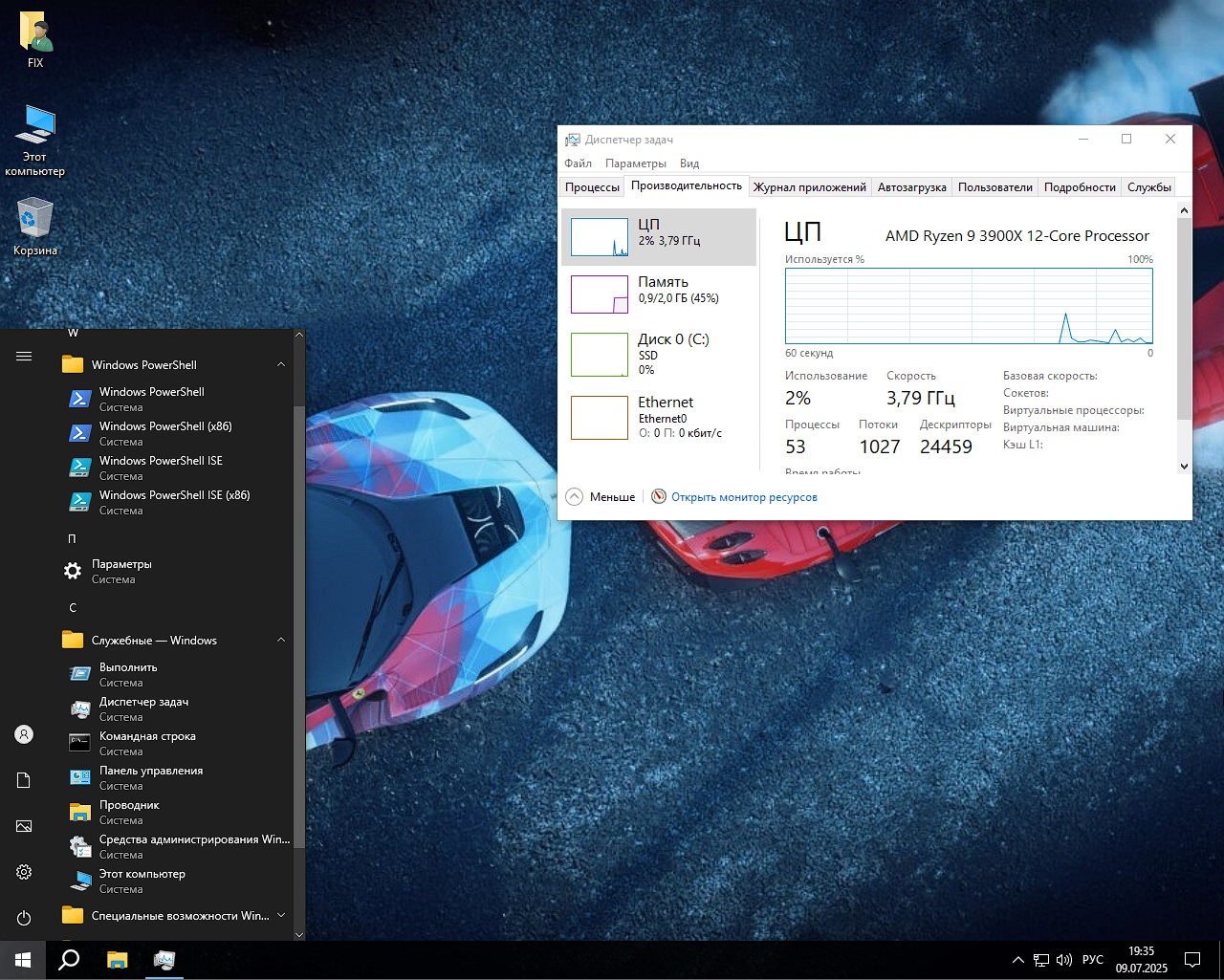Click the CPU usage graph in Task Manager
This screenshot has width=1224, height=980.
(969, 306)
